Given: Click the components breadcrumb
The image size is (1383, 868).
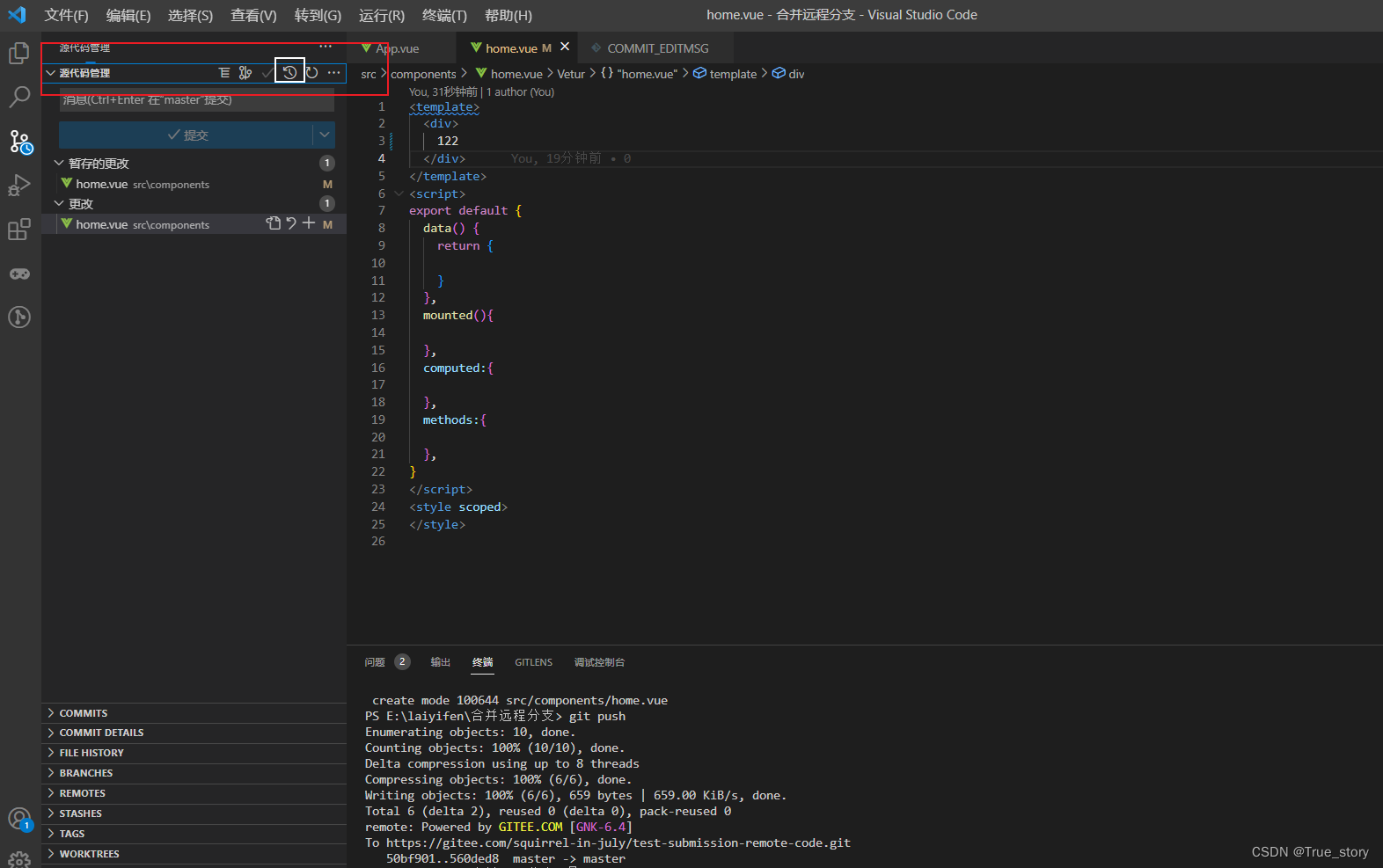Looking at the screenshot, I should coord(423,74).
